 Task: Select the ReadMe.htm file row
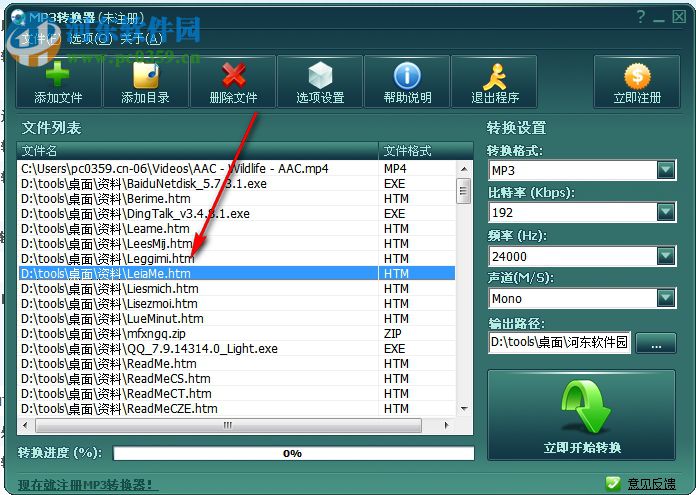click(x=237, y=364)
